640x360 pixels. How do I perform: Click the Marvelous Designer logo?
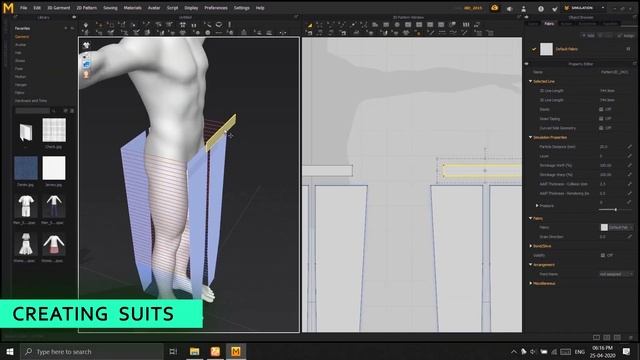8,8
